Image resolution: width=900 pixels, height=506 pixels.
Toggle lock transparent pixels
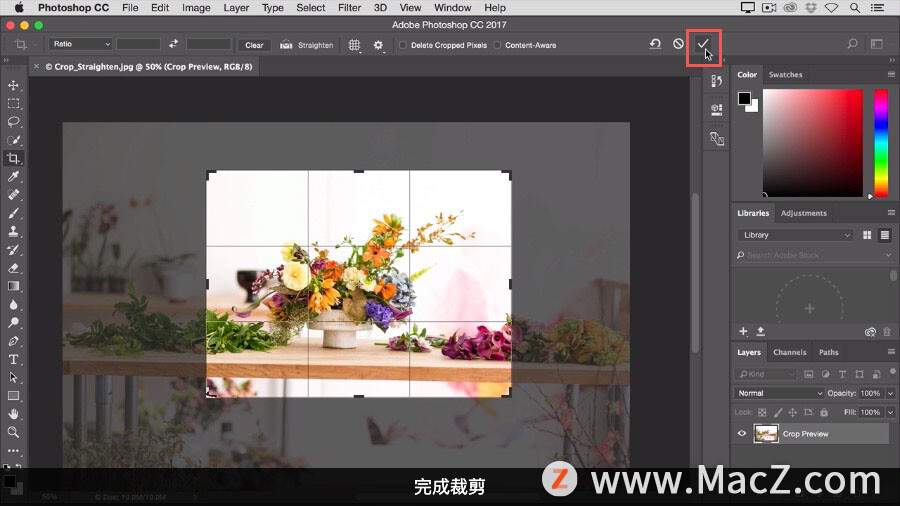(762, 412)
